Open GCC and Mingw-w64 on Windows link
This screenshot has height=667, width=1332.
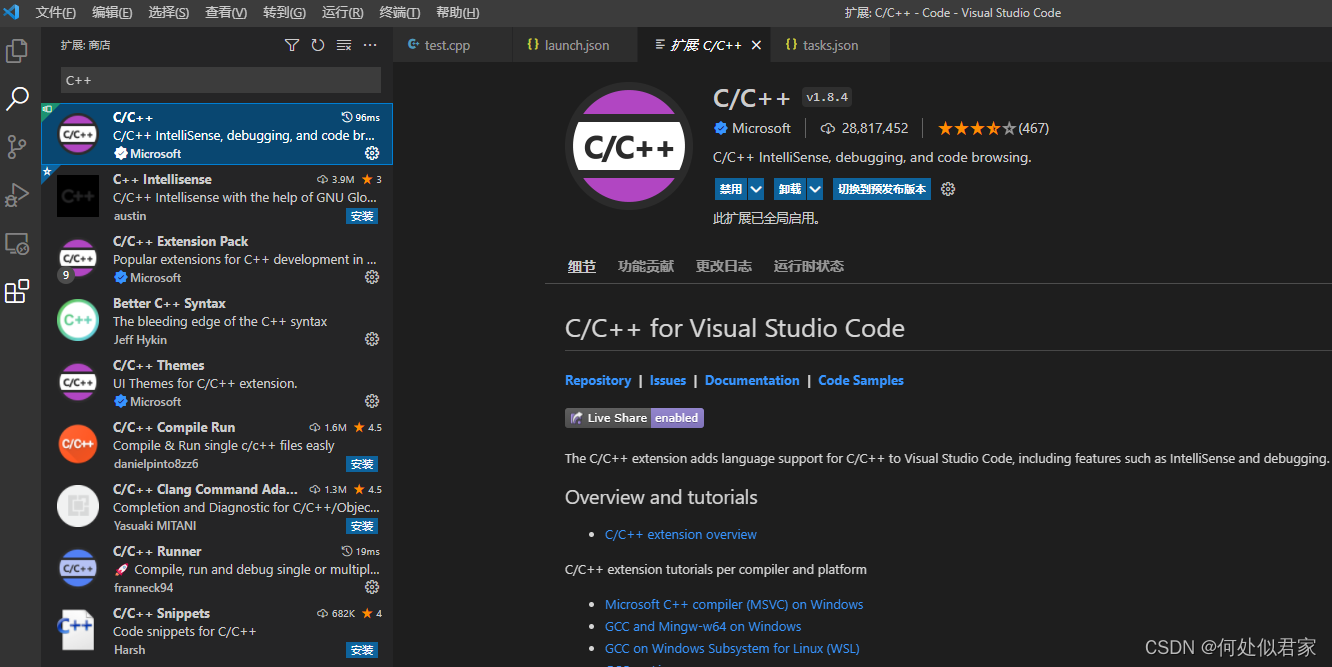pyautogui.click(x=703, y=626)
